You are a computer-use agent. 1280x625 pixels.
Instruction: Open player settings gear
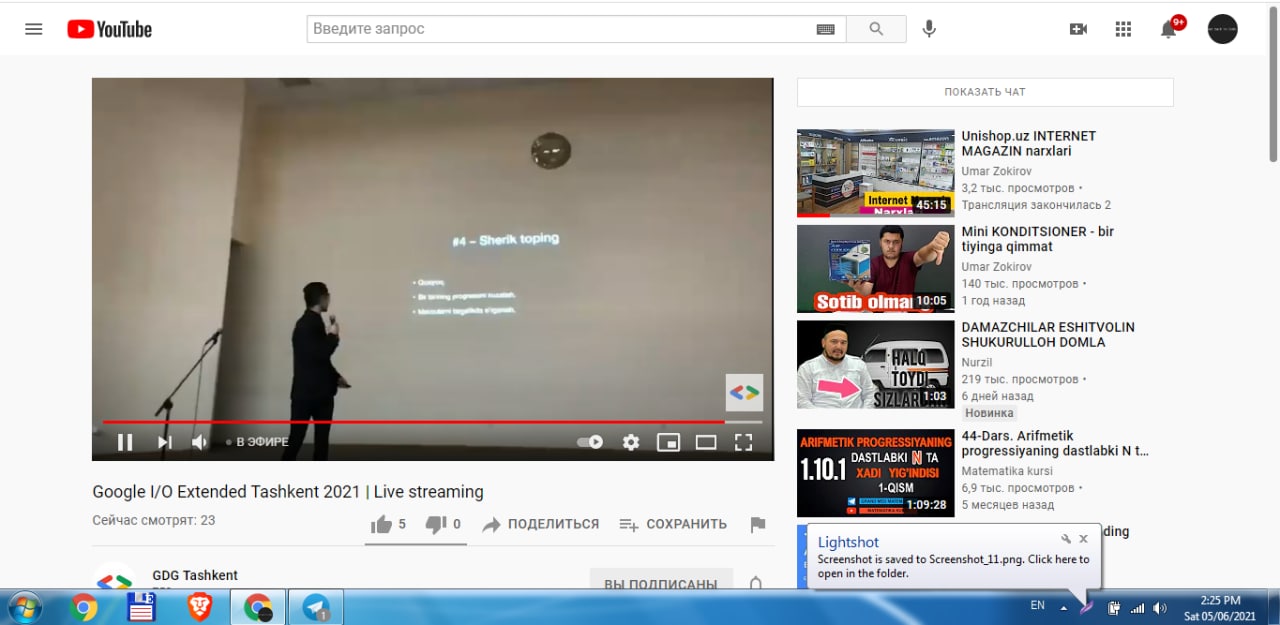tap(631, 442)
